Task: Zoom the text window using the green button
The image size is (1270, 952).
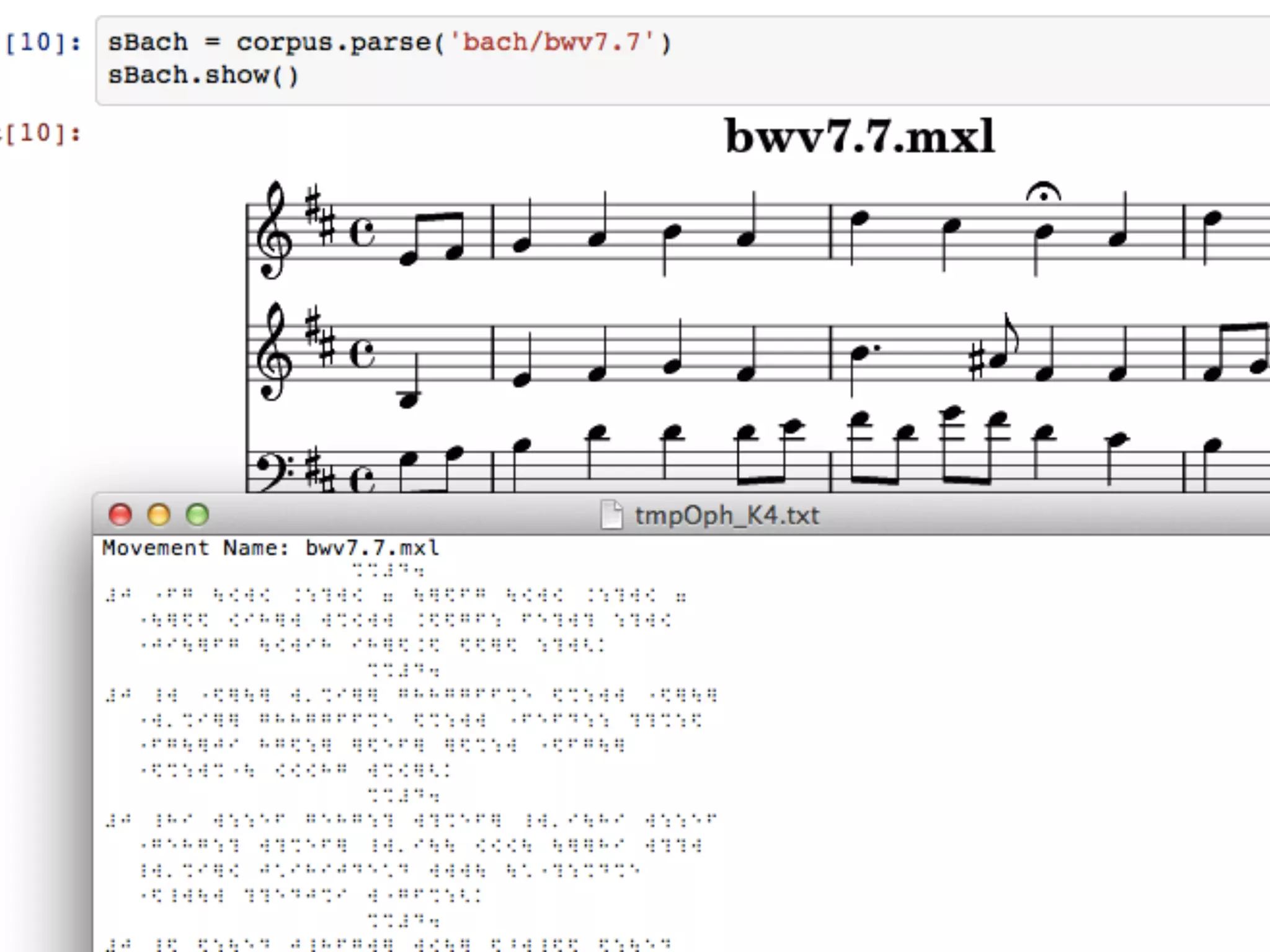Action: pyautogui.click(x=198, y=514)
